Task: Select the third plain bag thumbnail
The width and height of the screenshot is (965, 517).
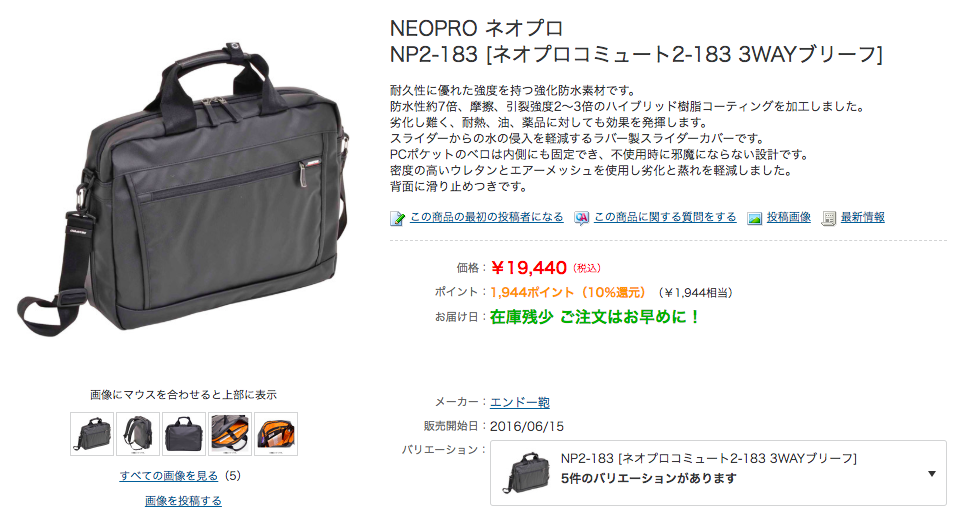Action: [x=184, y=434]
